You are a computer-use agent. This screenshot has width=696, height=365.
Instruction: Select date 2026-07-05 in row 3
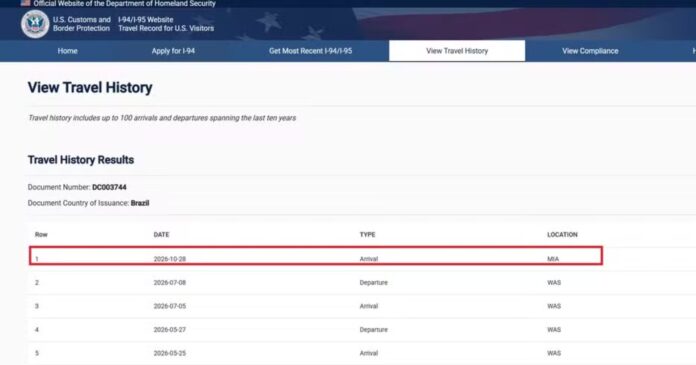click(170, 306)
